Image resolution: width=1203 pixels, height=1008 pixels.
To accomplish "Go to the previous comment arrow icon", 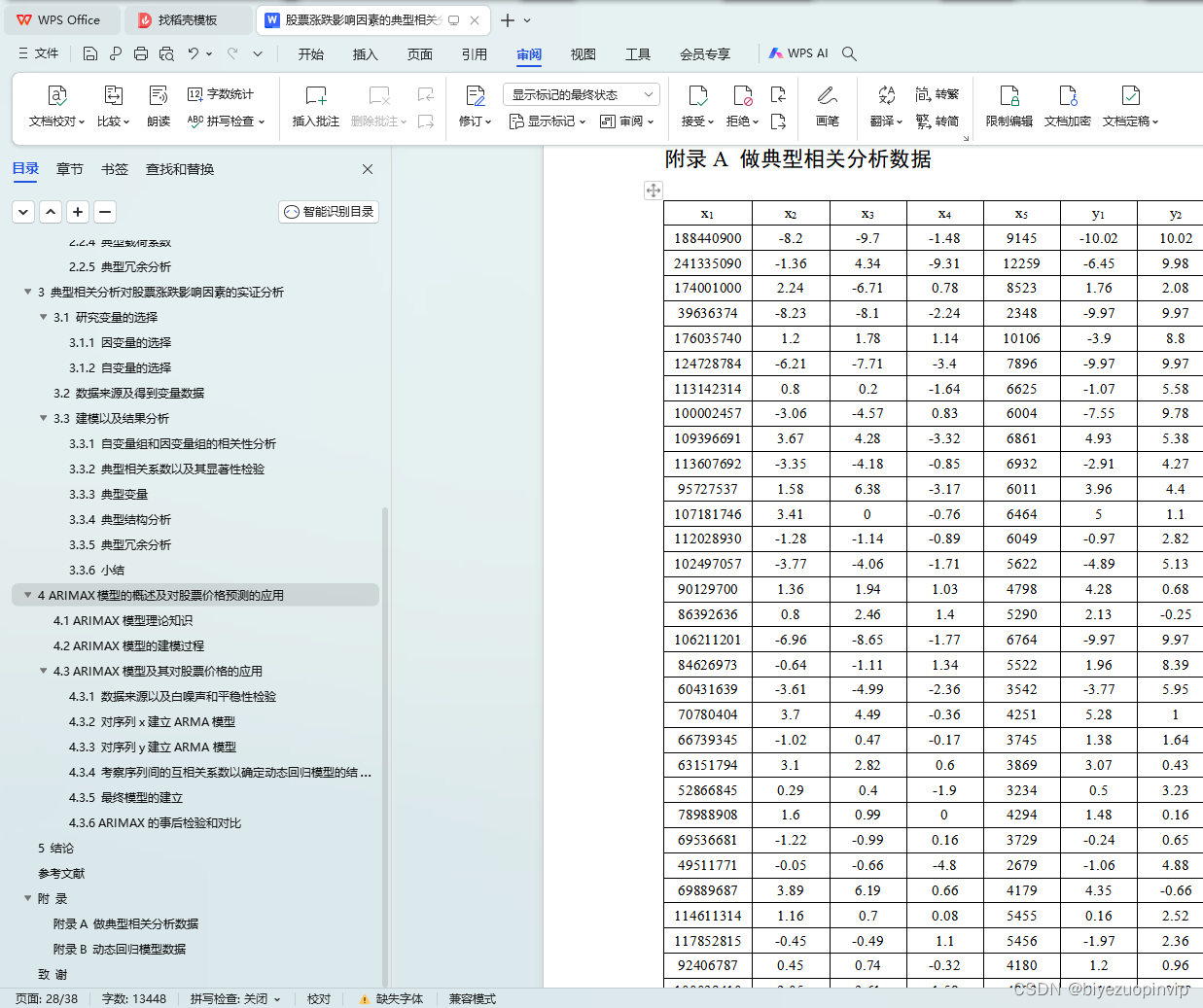I will pos(426,94).
